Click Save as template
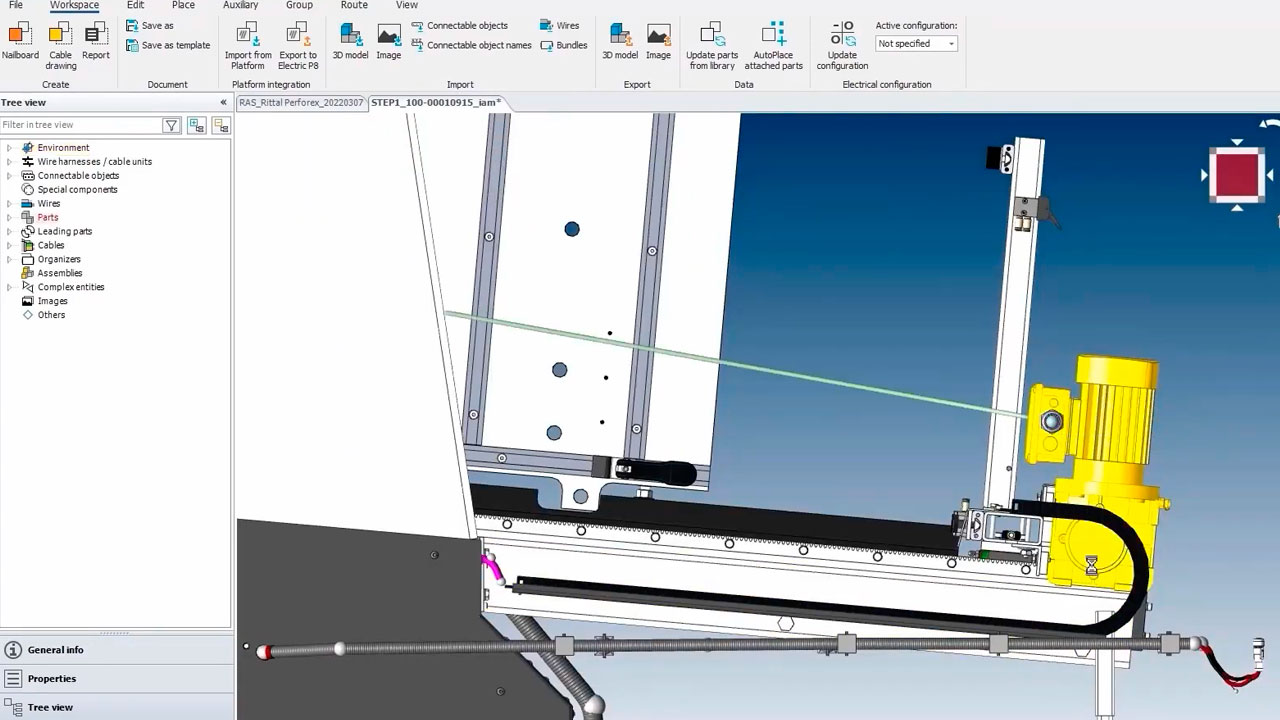Image resolution: width=1280 pixels, height=720 pixels. click(168, 45)
